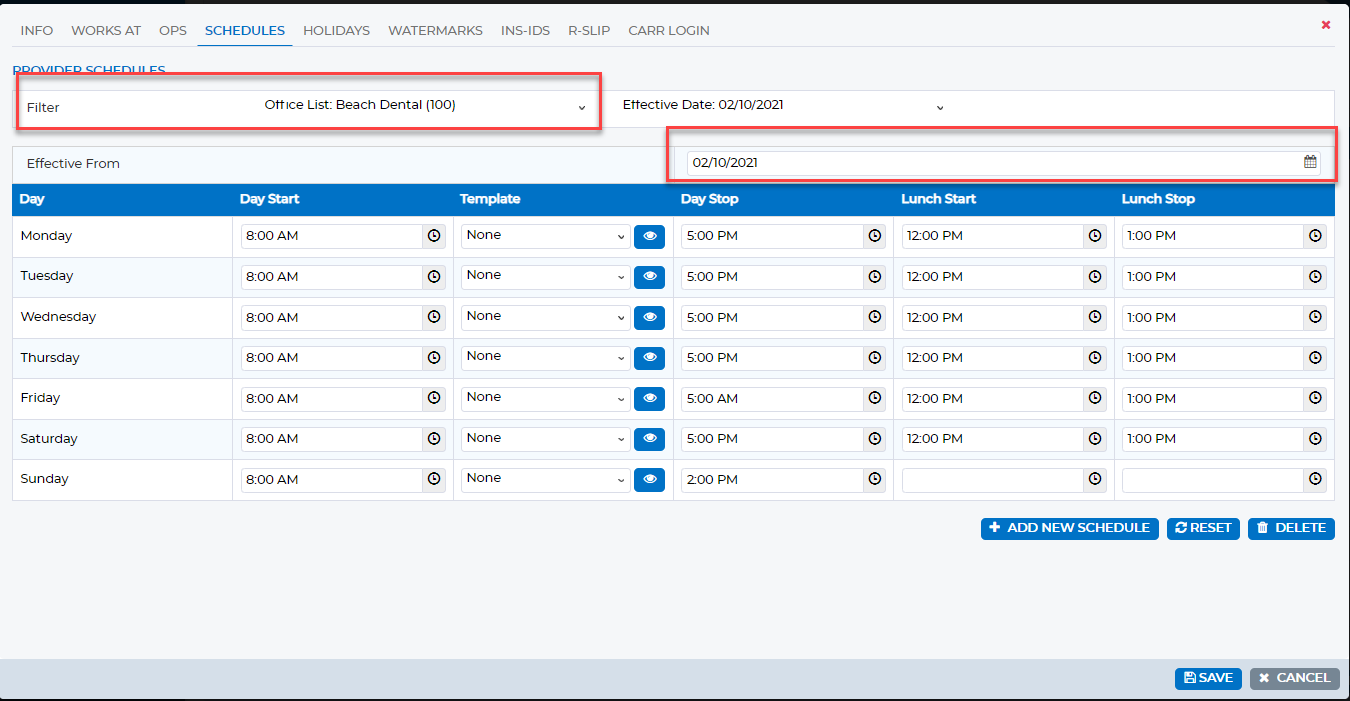This screenshot has height=701, width=1350.
Task: Open Monday Template dropdown
Action: tap(545, 236)
